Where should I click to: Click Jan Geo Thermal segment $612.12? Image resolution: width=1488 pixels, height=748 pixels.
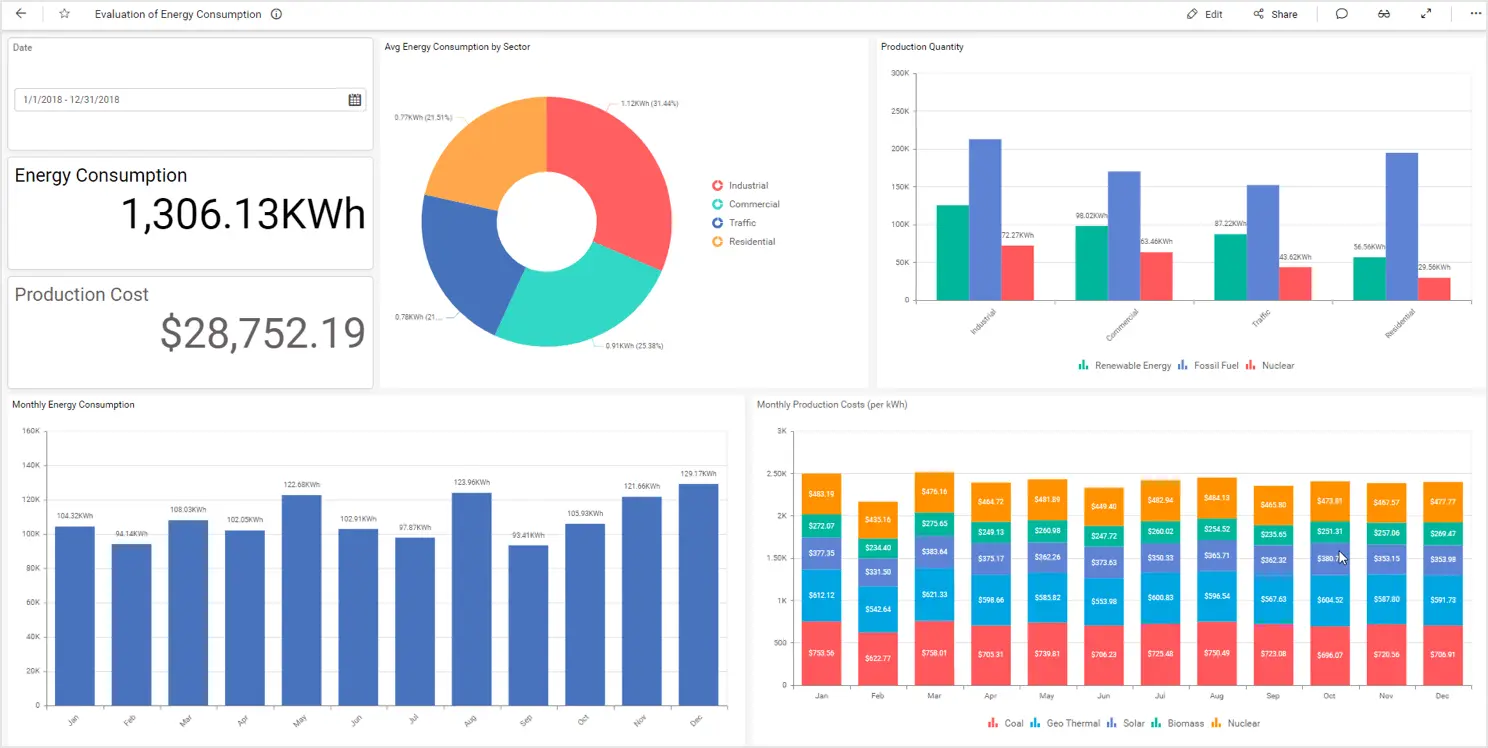click(x=821, y=595)
